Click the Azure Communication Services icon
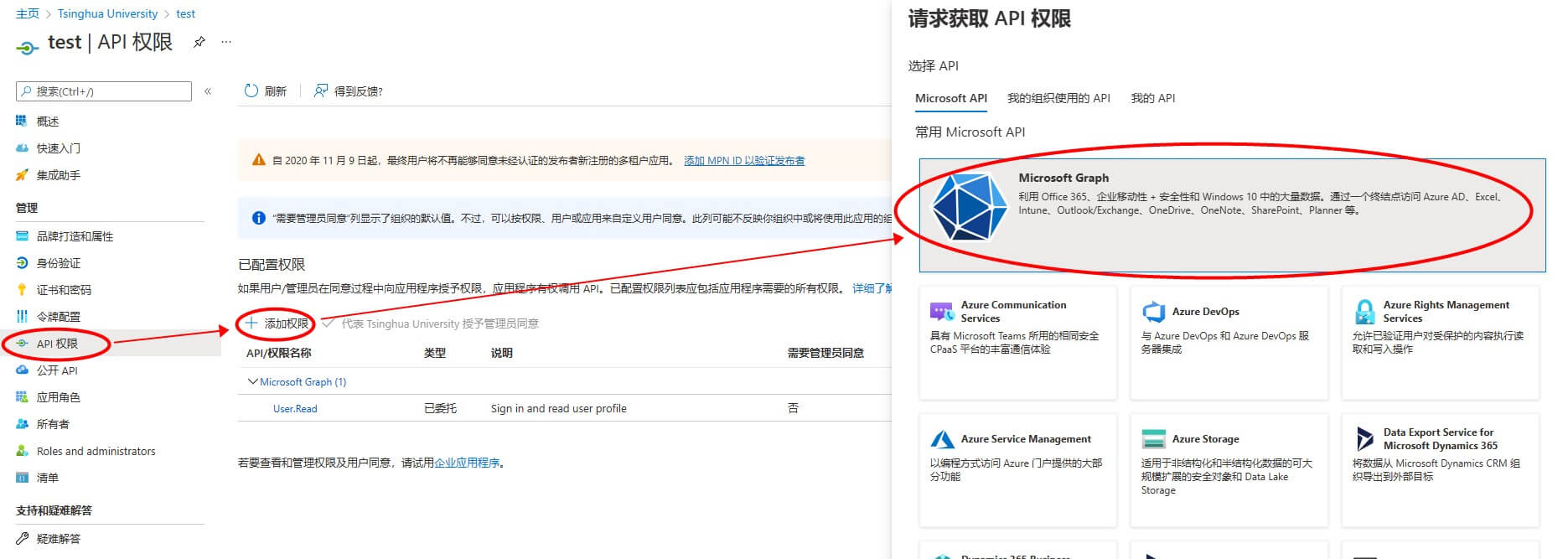 942,313
